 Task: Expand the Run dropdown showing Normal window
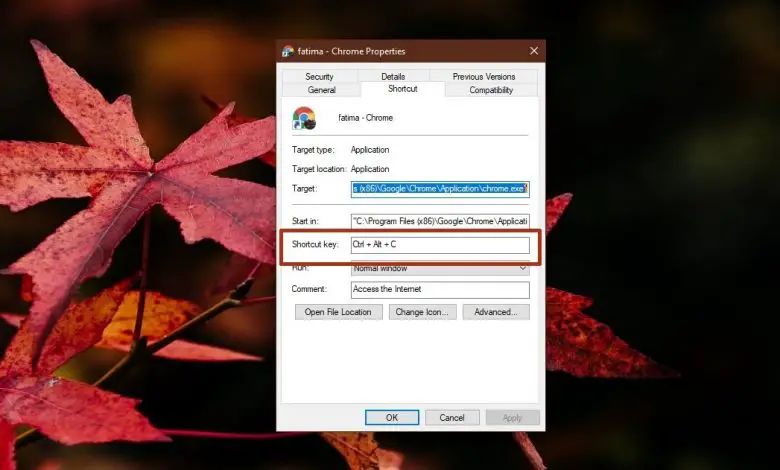(x=440, y=269)
